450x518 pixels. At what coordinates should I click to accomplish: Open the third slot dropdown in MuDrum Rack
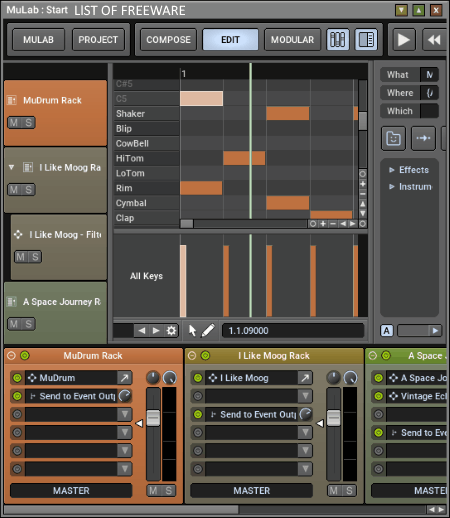[125, 414]
